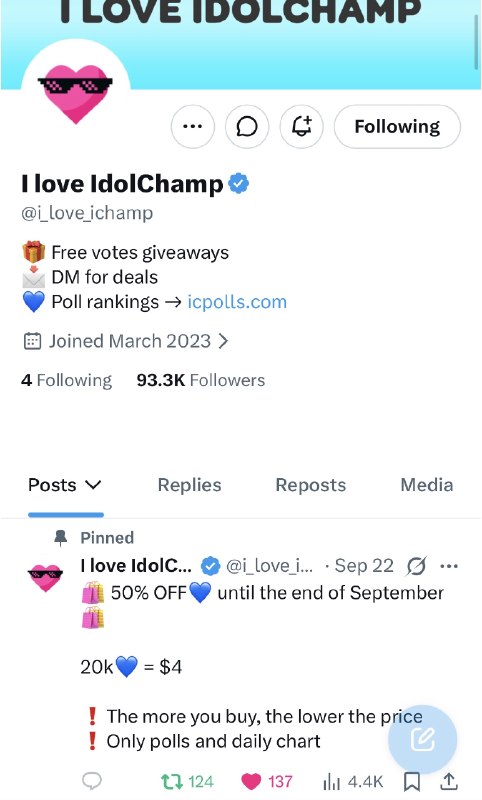Reply to the pinned post
Image resolution: width=482 pixels, height=800 pixels.
click(x=92, y=781)
